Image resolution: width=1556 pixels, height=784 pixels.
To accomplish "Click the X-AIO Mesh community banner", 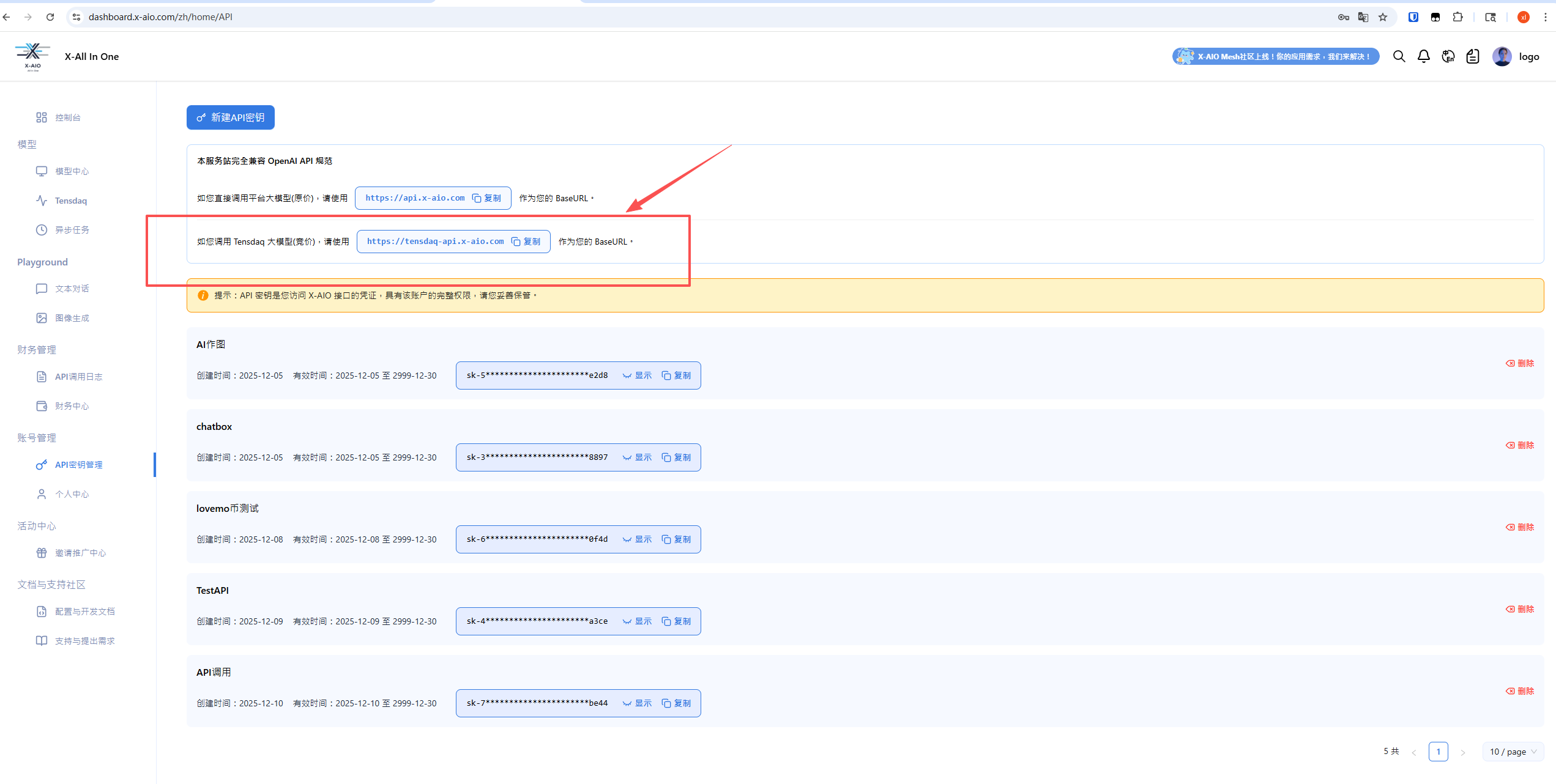I will [x=1275, y=56].
